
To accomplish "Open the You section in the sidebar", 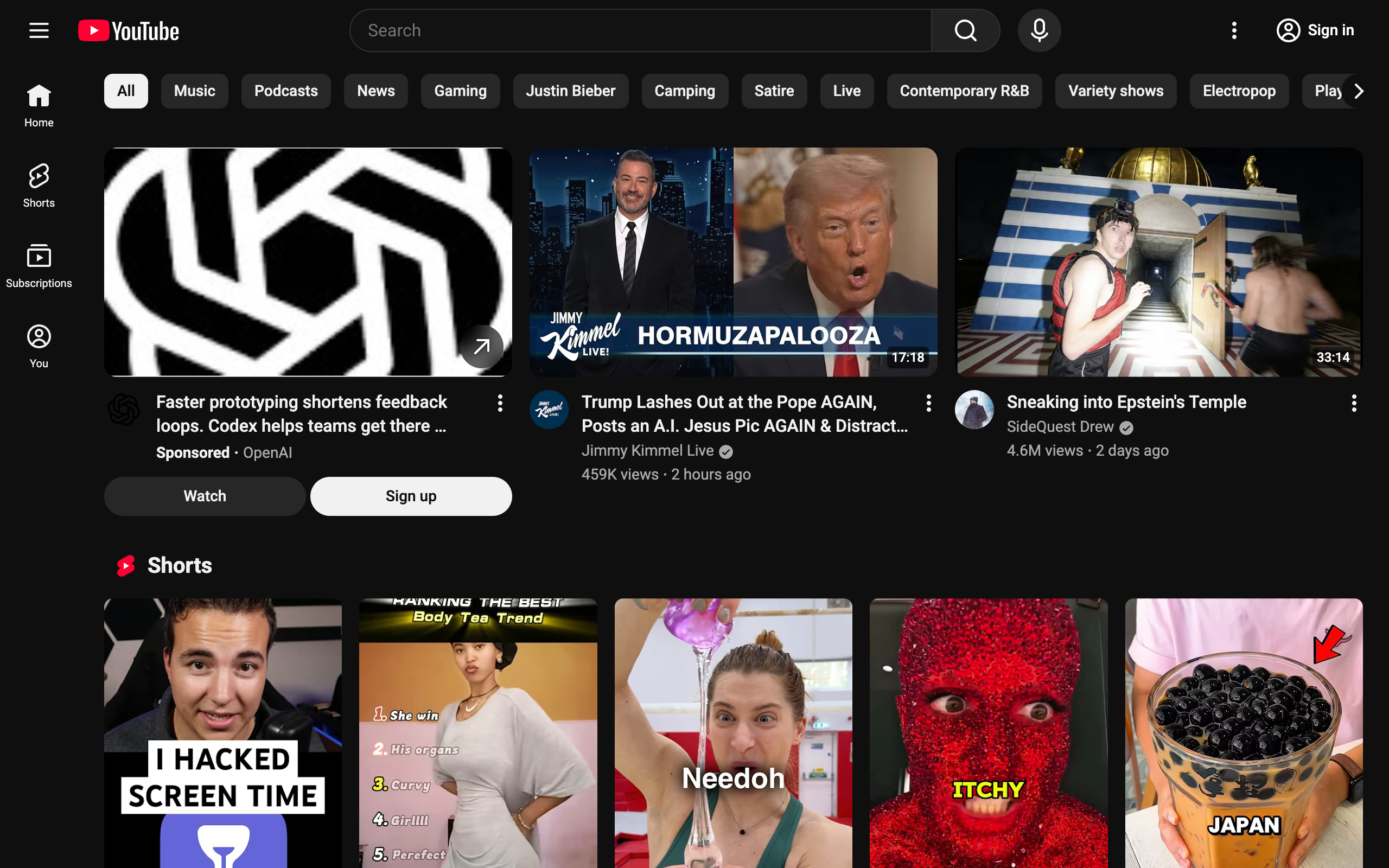I will click(39, 343).
